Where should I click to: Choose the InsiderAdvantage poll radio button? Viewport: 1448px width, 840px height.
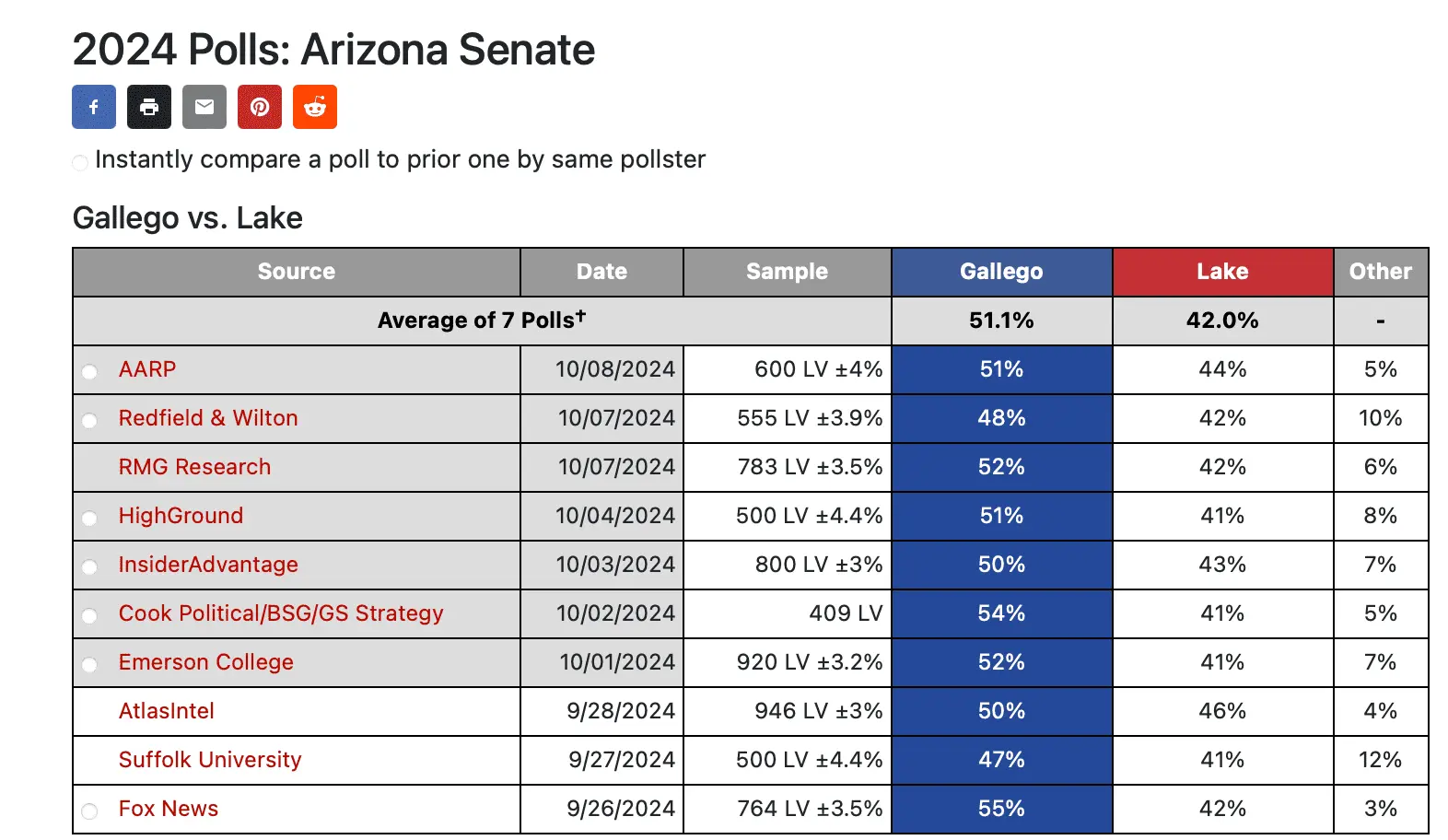(x=89, y=567)
